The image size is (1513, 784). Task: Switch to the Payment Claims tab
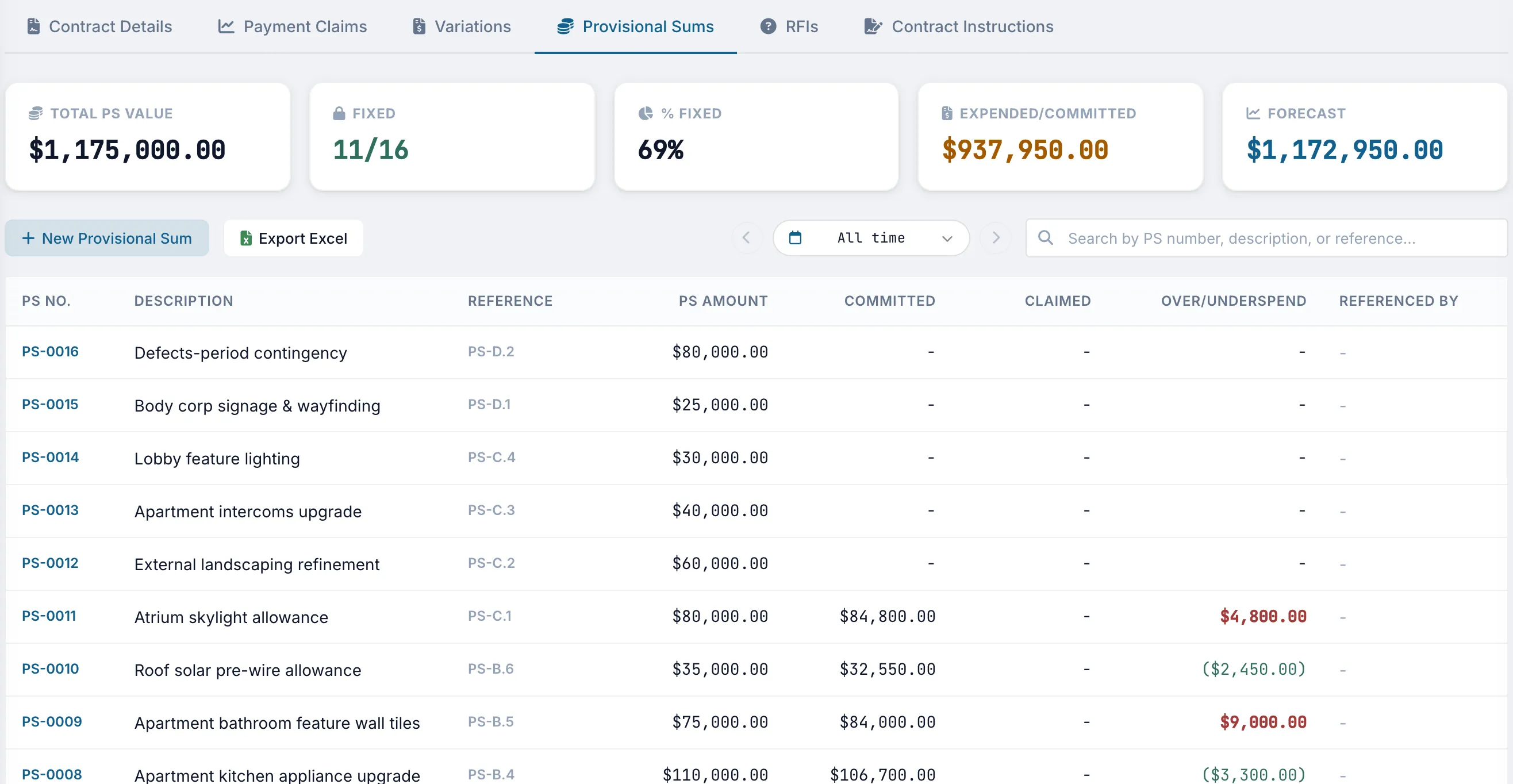tap(293, 26)
